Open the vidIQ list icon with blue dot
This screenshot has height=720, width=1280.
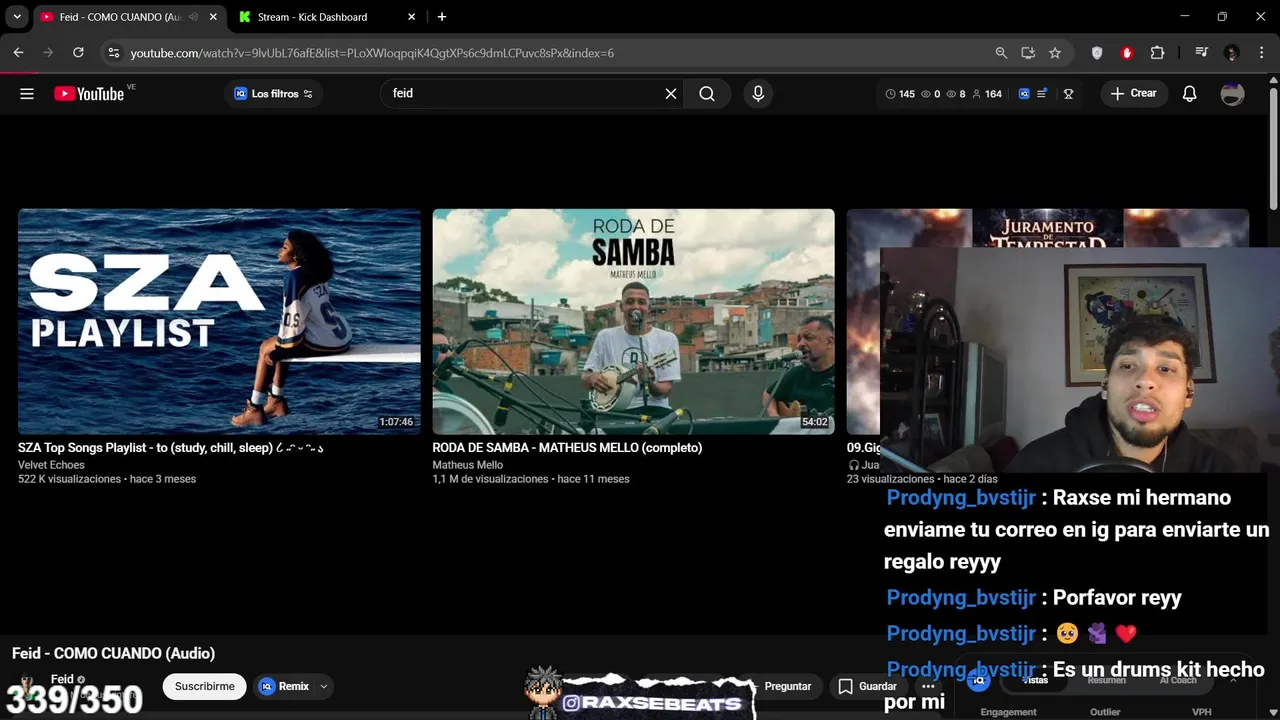pos(1042,94)
